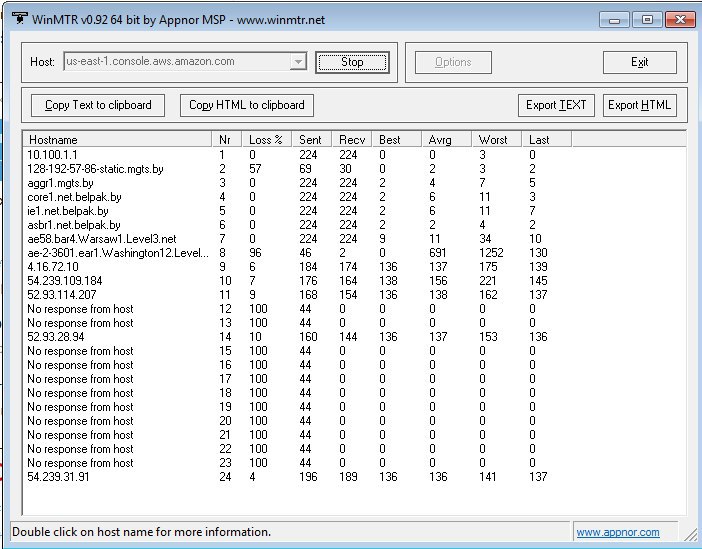Click the WinMTR title bar app icon
Image resolution: width=702 pixels, height=549 pixels.
20,18
